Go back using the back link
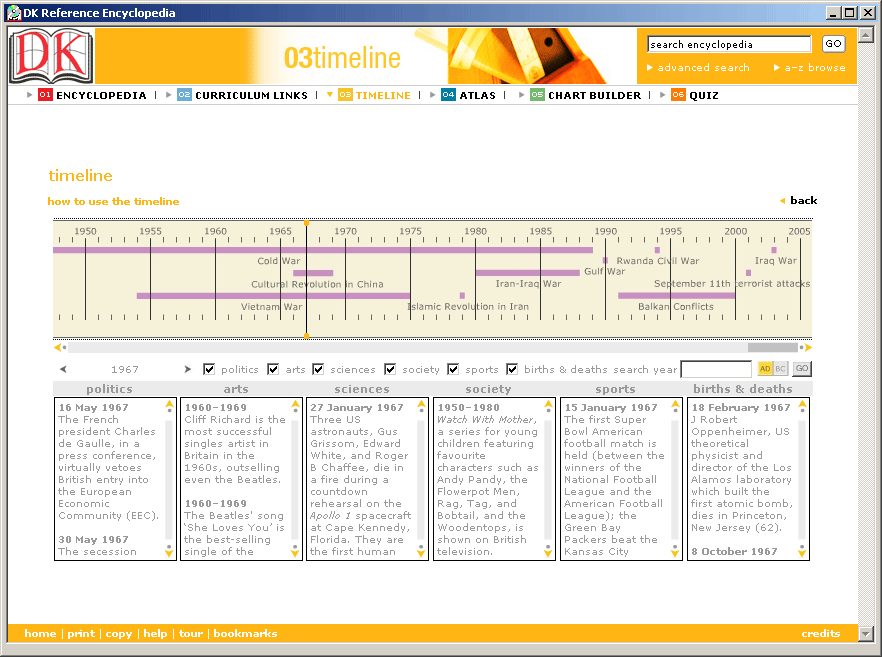Viewport: 882px width, 657px height. (799, 200)
